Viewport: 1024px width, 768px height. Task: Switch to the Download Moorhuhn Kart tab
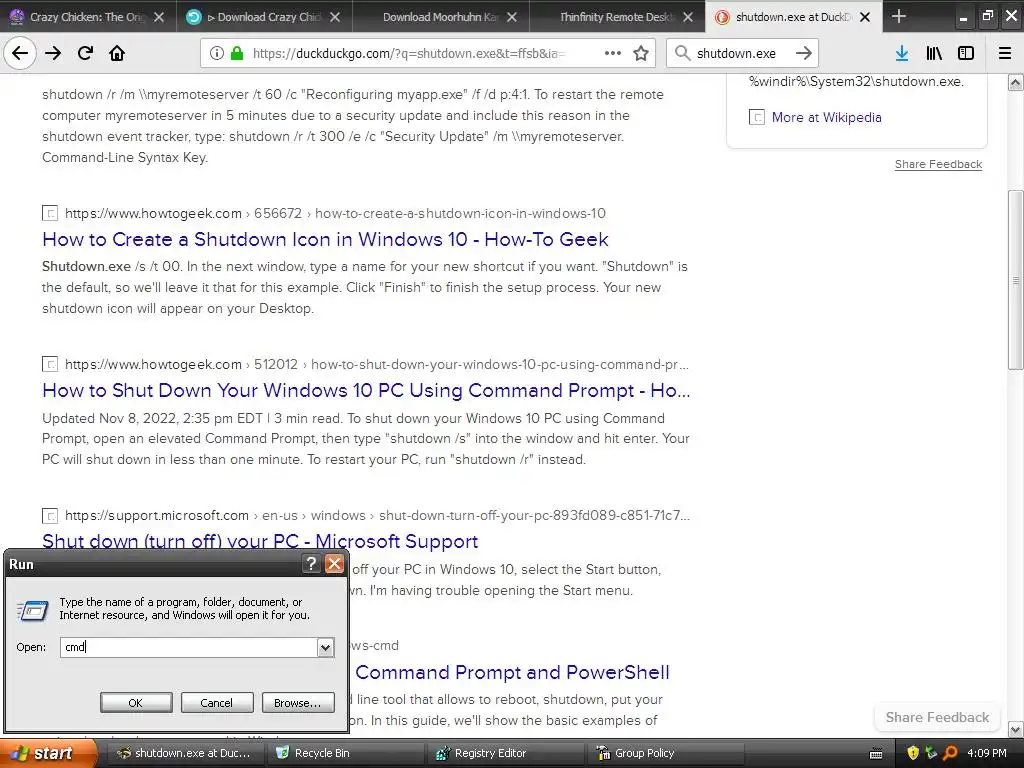441,17
